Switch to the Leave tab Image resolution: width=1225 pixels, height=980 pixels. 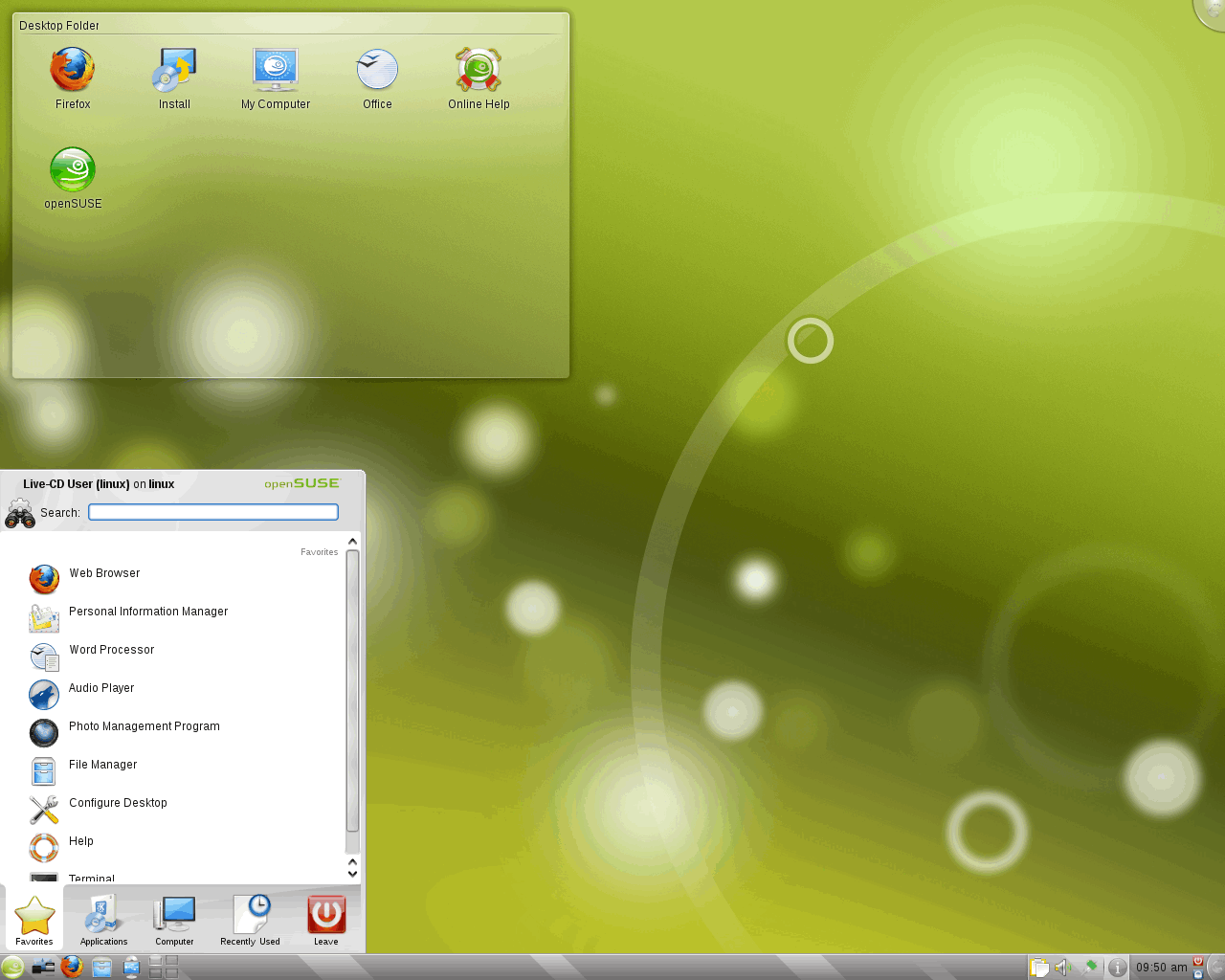click(x=325, y=921)
